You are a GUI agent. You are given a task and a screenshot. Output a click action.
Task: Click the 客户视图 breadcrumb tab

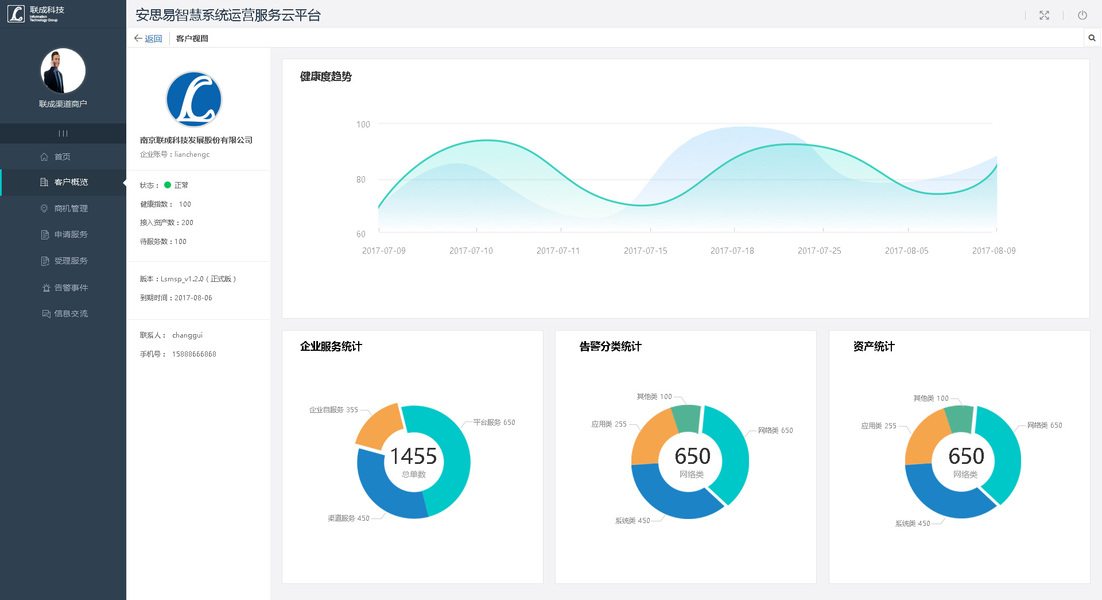pyautogui.click(x=192, y=39)
